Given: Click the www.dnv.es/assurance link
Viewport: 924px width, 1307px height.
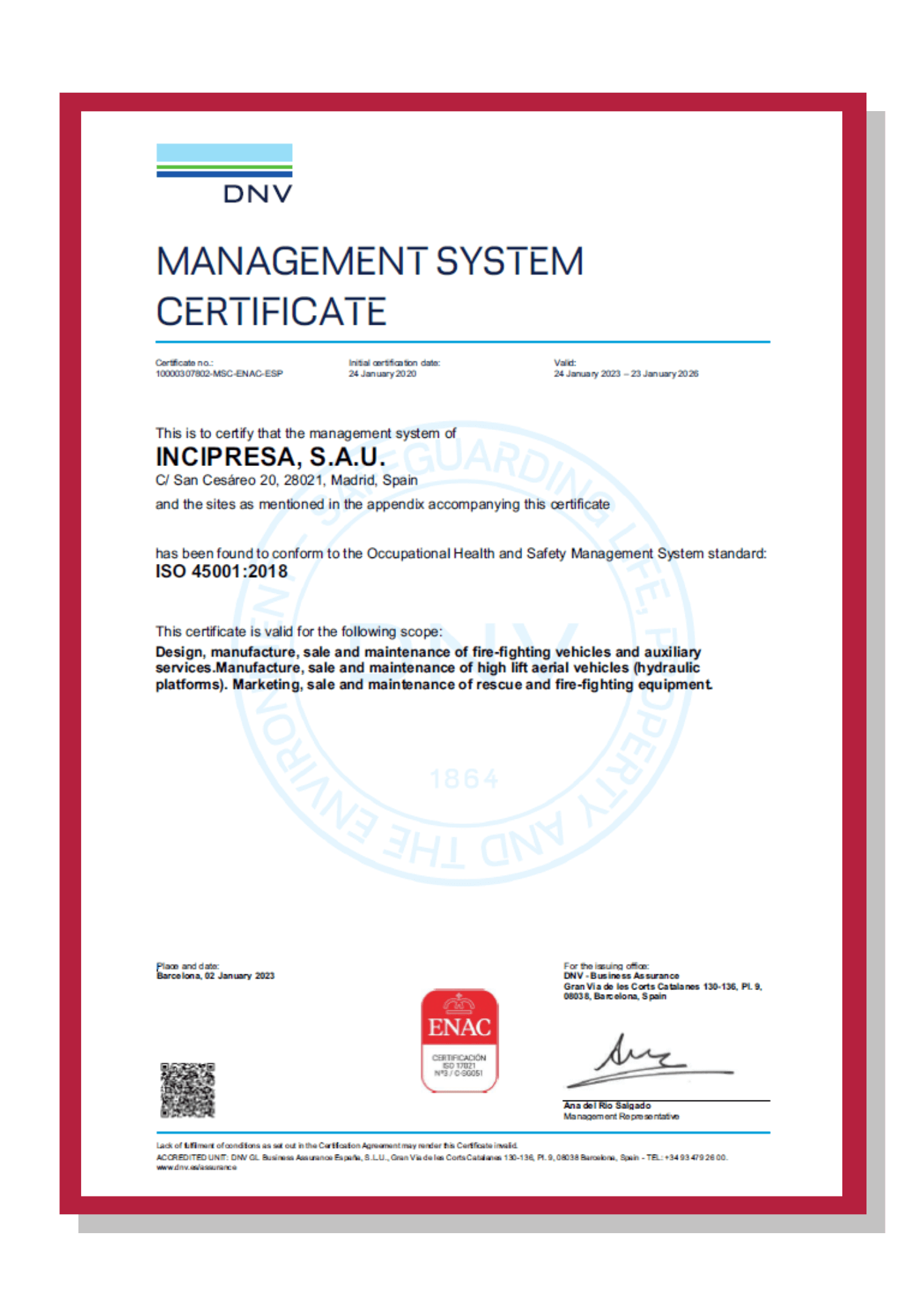Looking at the screenshot, I should pyautogui.click(x=196, y=1167).
